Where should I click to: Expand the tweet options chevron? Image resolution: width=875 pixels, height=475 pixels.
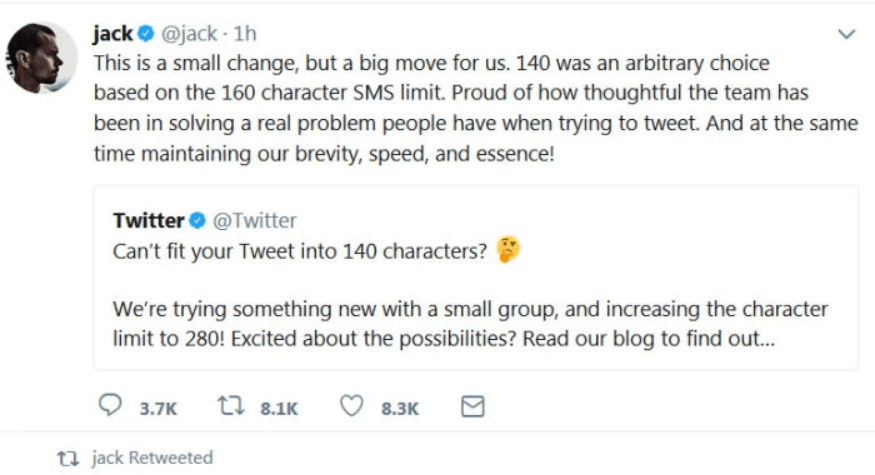pyautogui.click(x=847, y=34)
